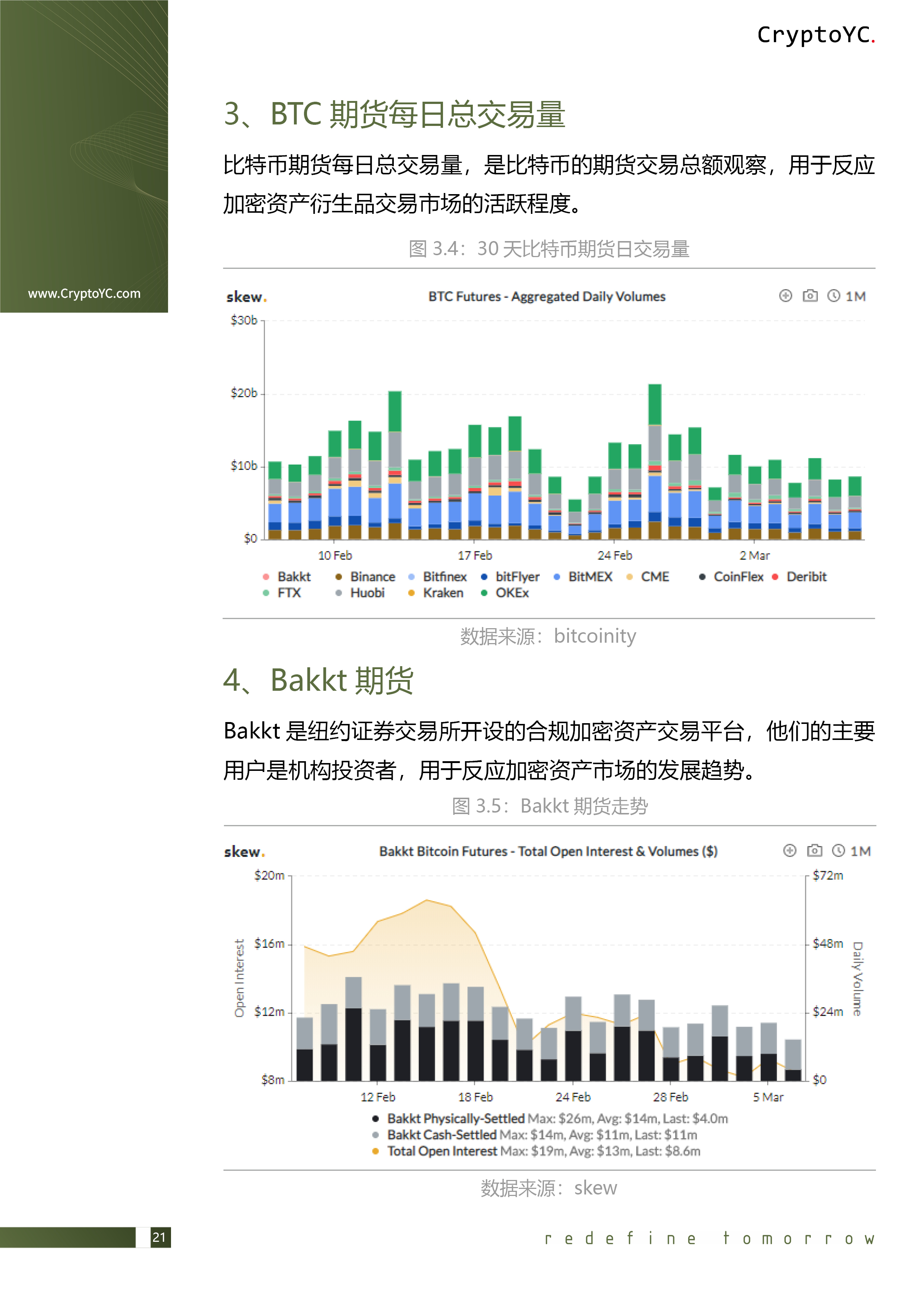The image size is (924, 1307).
Task: Click the 28 Feb label on Bakkt chart
Action: 671,1097
